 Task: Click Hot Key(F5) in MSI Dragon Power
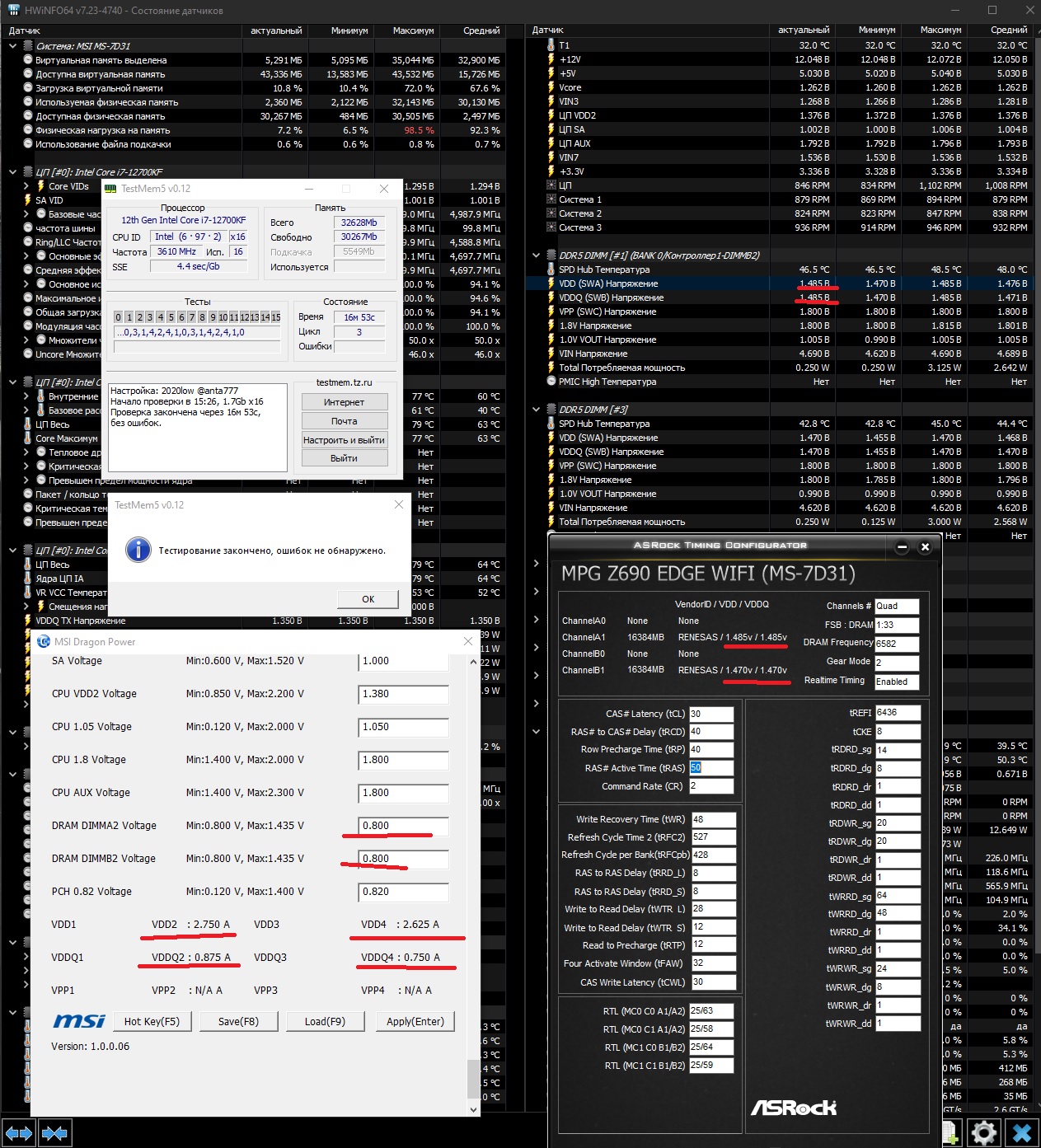[152, 1021]
